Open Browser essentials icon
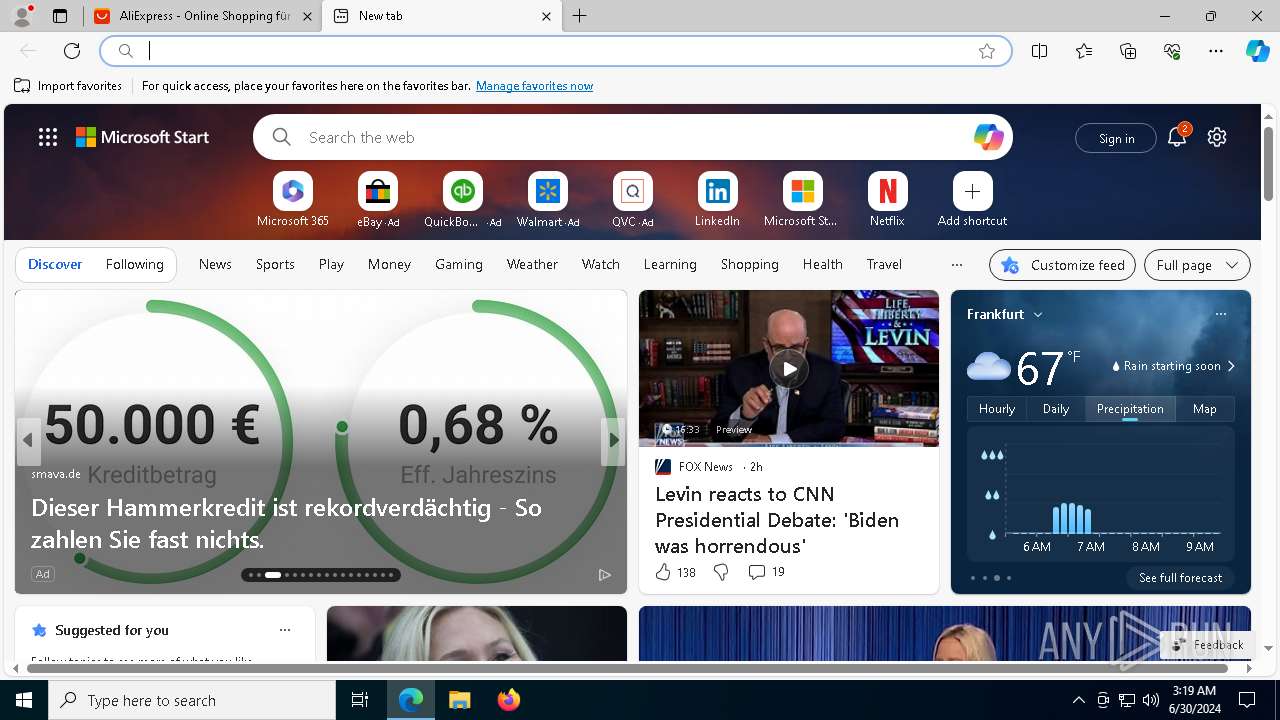1280x720 pixels. [1172, 51]
